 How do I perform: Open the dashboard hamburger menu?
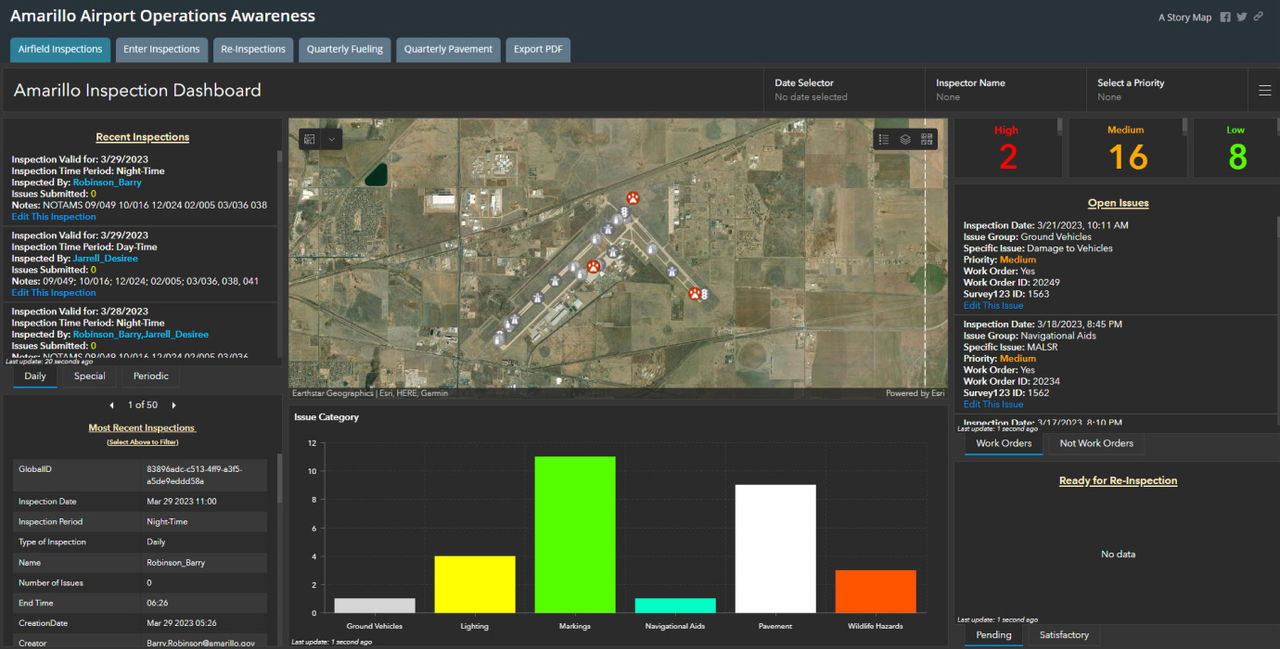1264,89
